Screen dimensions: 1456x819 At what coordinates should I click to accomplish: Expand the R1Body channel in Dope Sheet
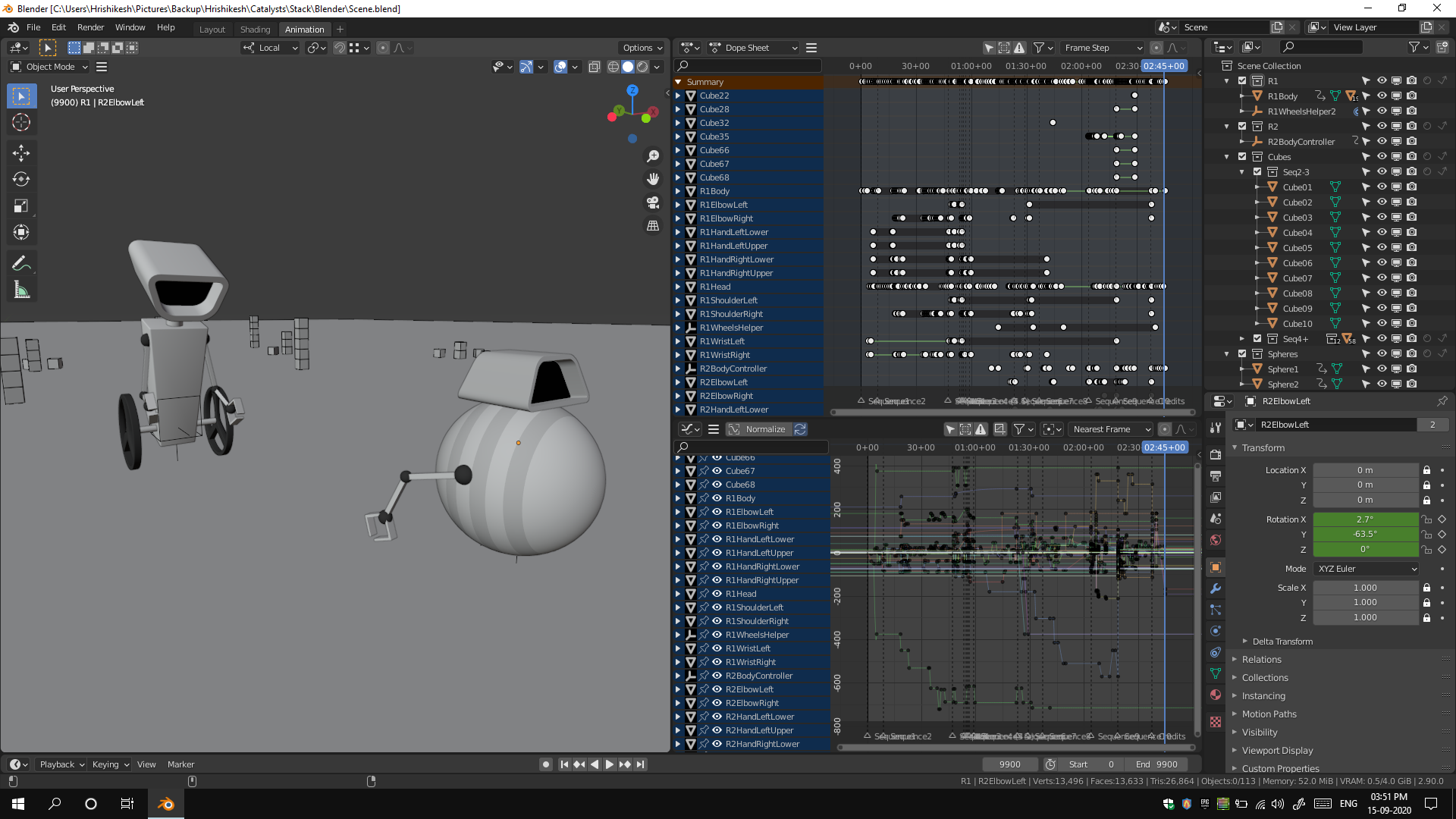point(678,191)
